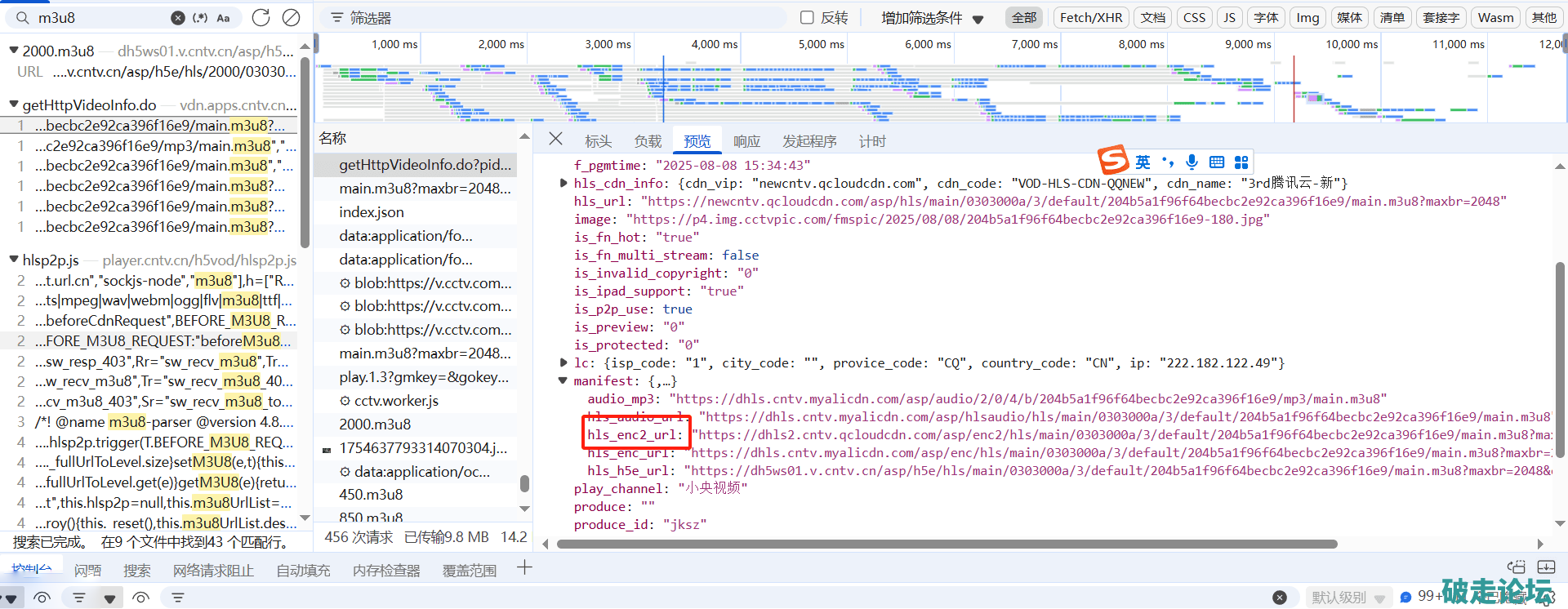The height and width of the screenshot is (609, 1568).
Task: Click the clear search results icon
Action: point(291,17)
